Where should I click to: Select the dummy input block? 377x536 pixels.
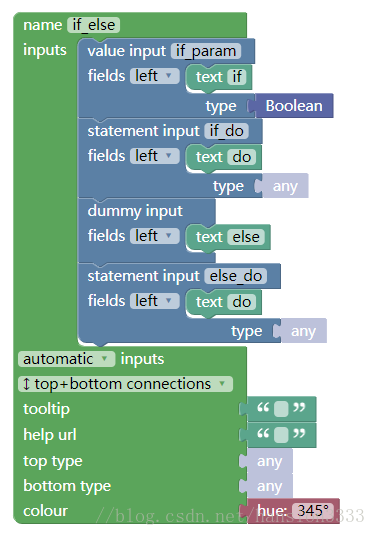pos(135,211)
